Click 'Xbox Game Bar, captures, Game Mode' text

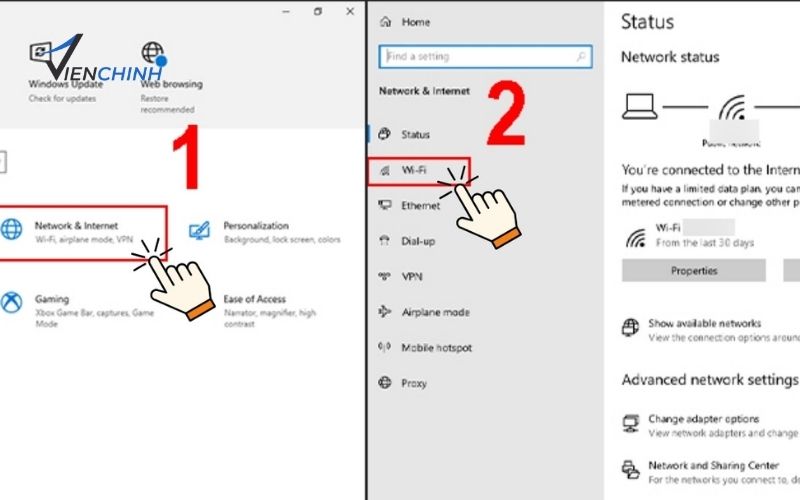94,318
